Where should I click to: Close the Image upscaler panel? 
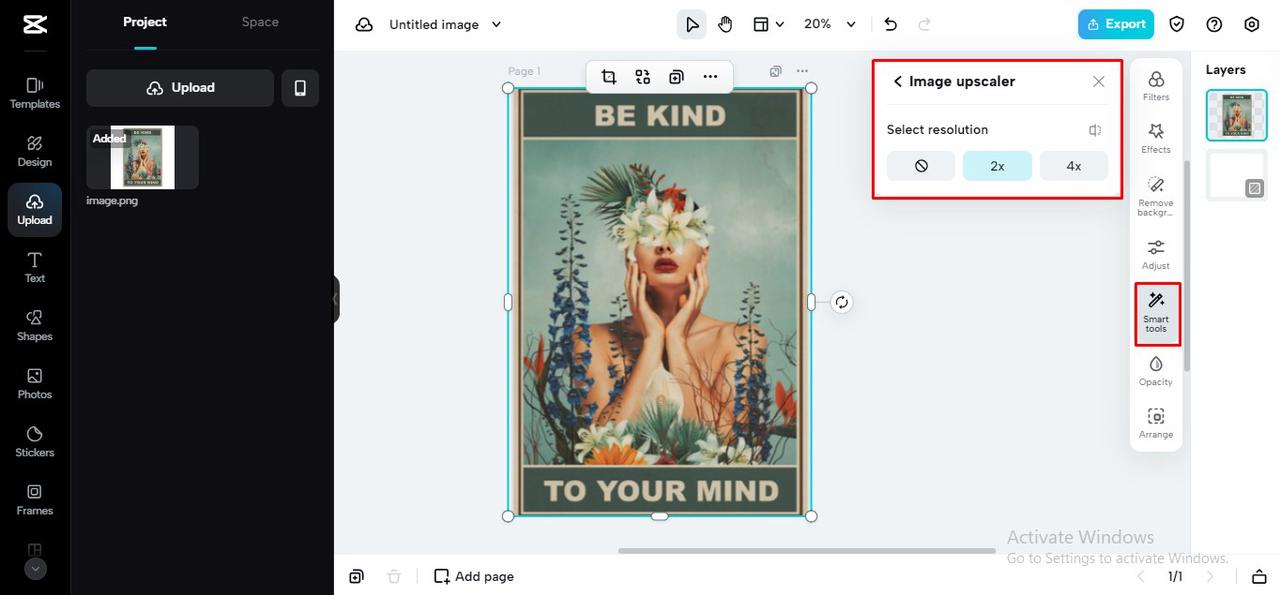1099,82
